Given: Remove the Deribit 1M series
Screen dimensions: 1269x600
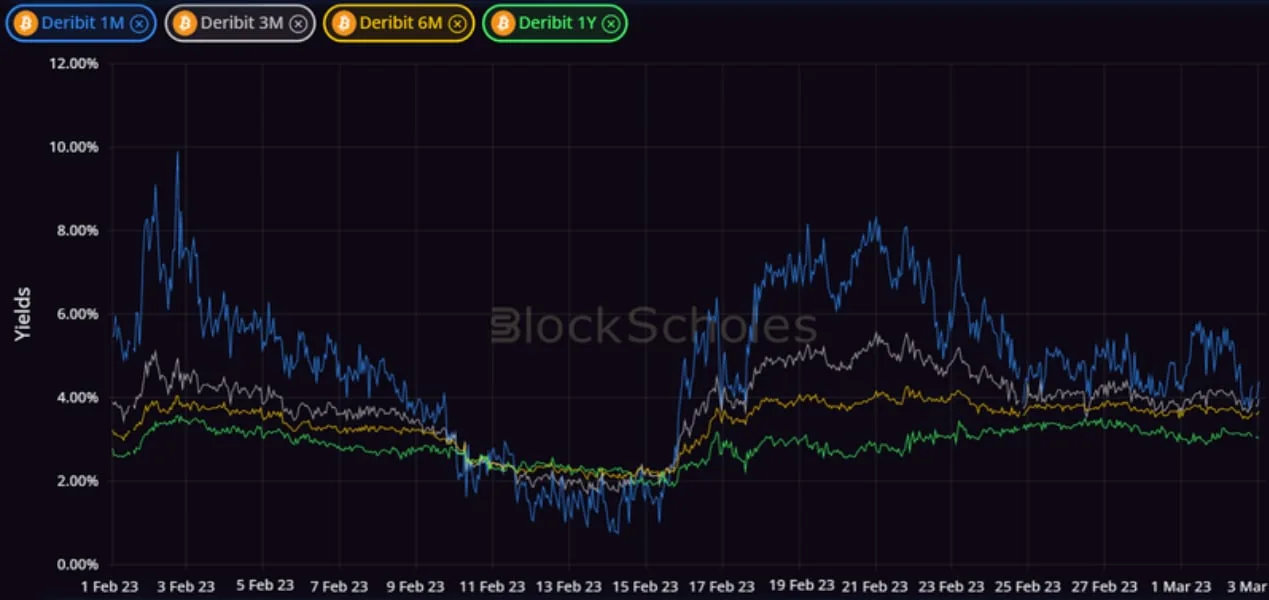Looking at the screenshot, I should (x=140, y=23).
